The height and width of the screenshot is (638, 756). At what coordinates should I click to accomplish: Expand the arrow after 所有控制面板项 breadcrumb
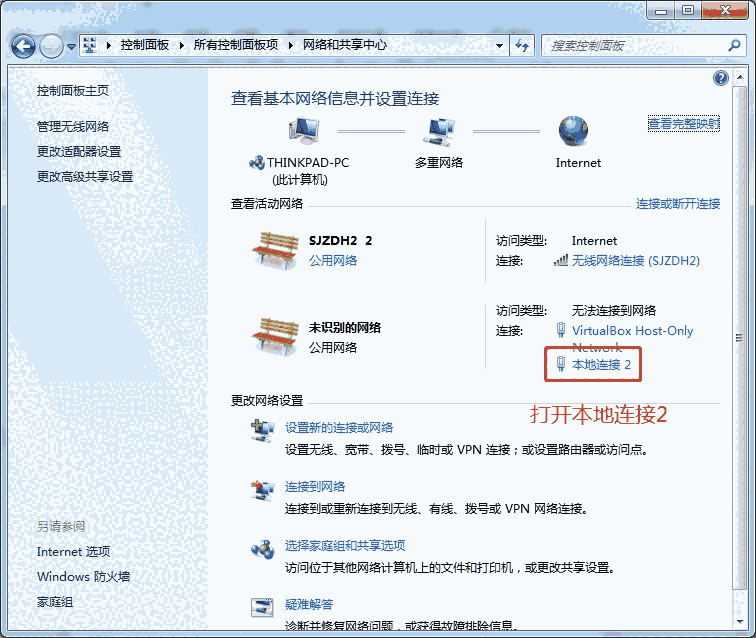(293, 45)
